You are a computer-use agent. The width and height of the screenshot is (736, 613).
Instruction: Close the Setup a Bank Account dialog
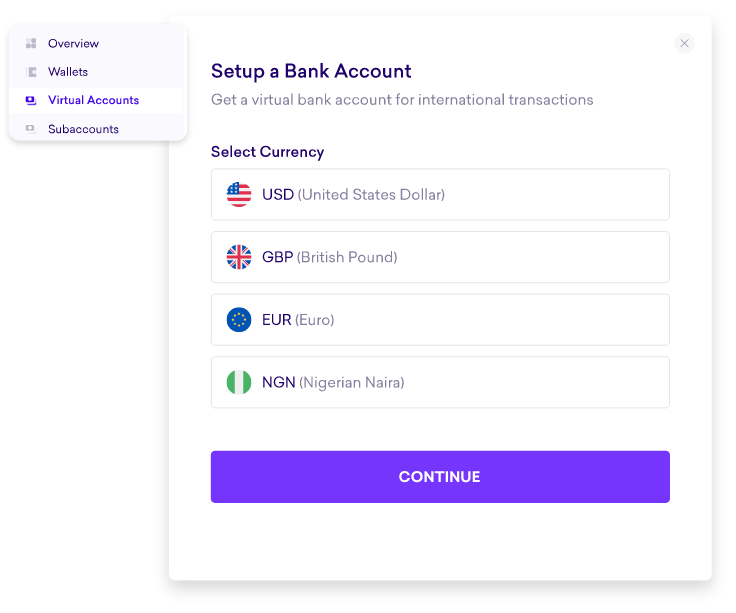(684, 43)
